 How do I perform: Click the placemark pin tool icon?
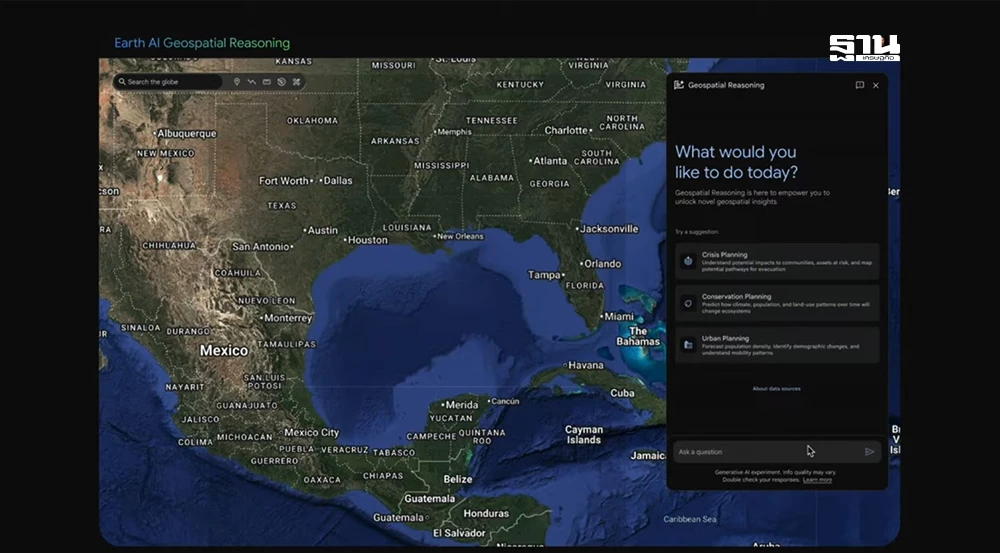point(237,82)
